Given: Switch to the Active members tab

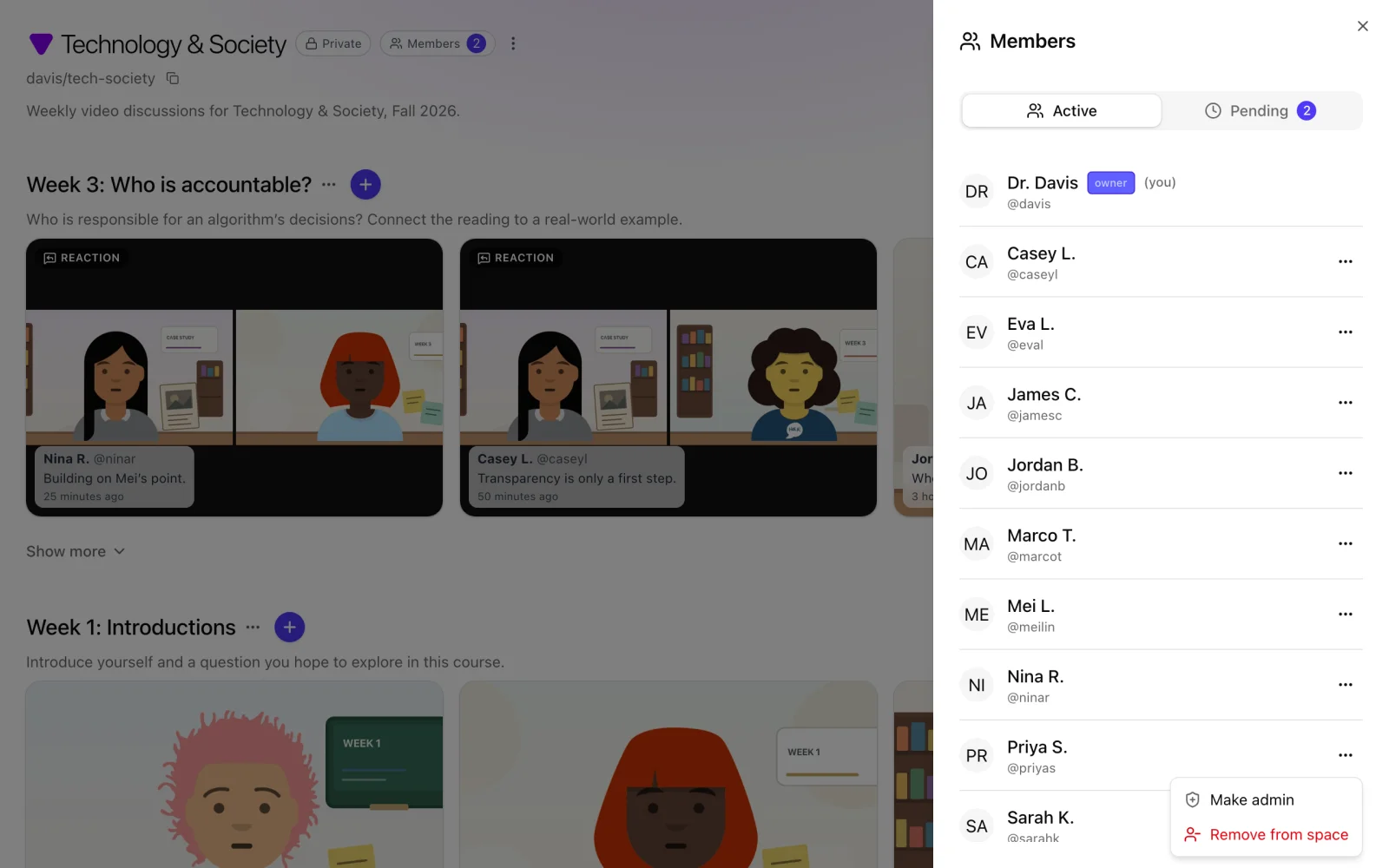Looking at the screenshot, I should click(1061, 111).
